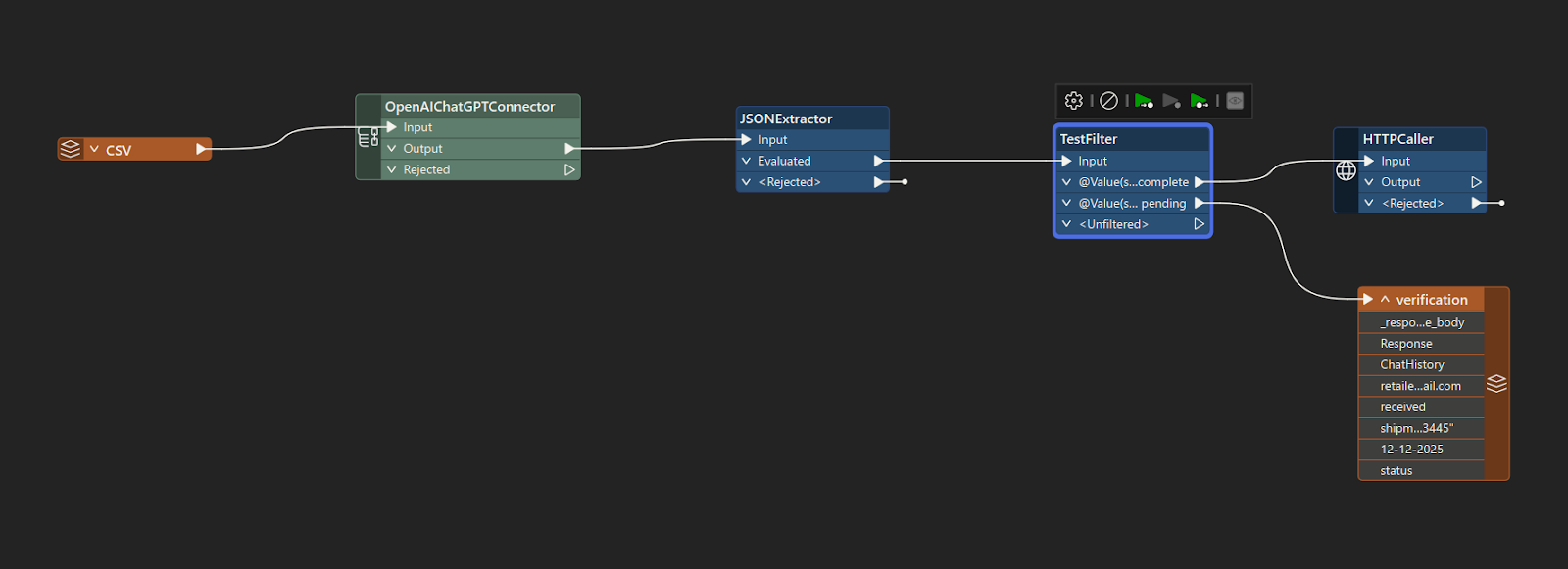Select the JSONExtractor transformer title

click(x=785, y=119)
